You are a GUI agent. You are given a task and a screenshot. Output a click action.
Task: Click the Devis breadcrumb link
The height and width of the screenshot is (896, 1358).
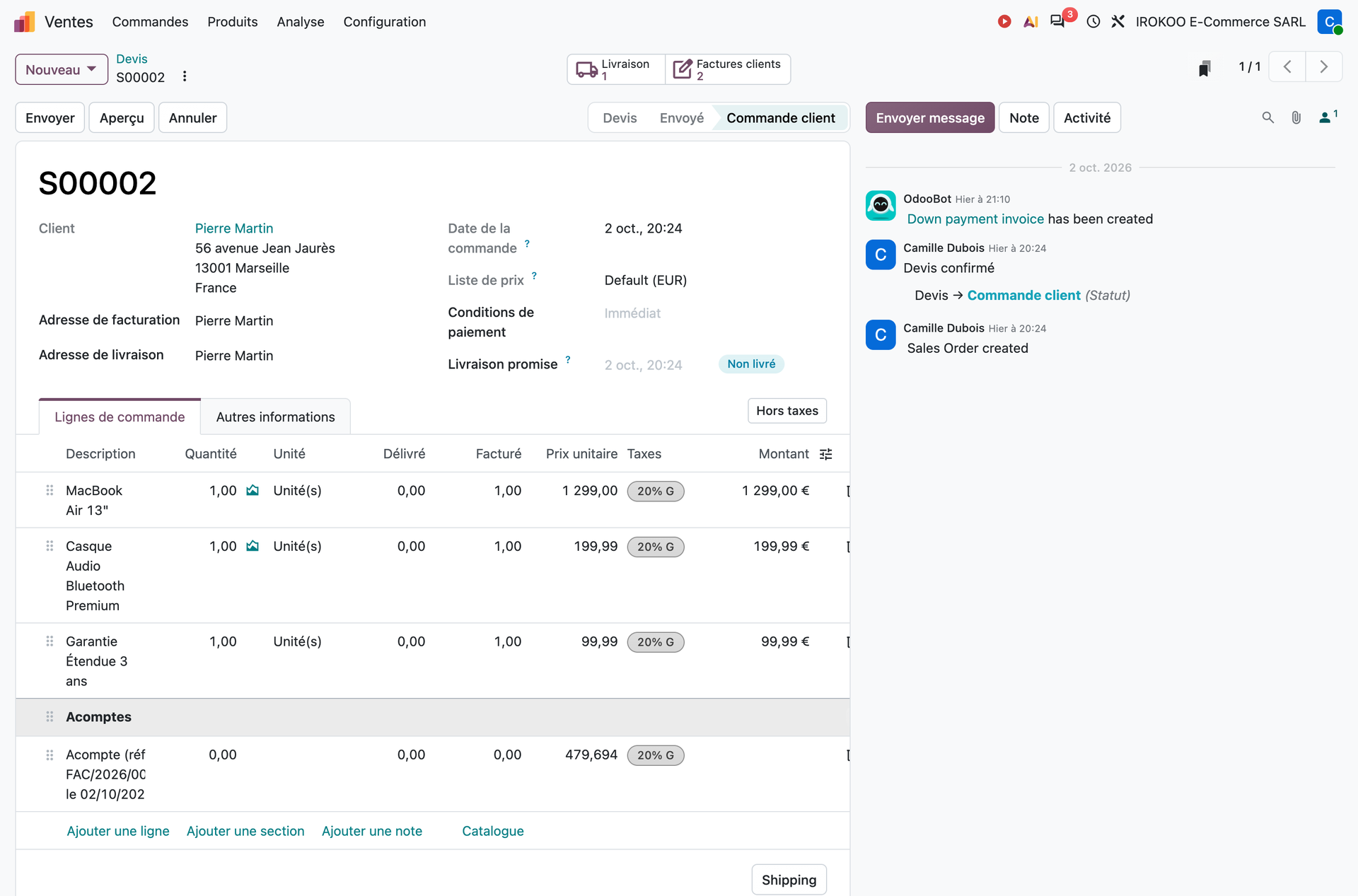(132, 59)
